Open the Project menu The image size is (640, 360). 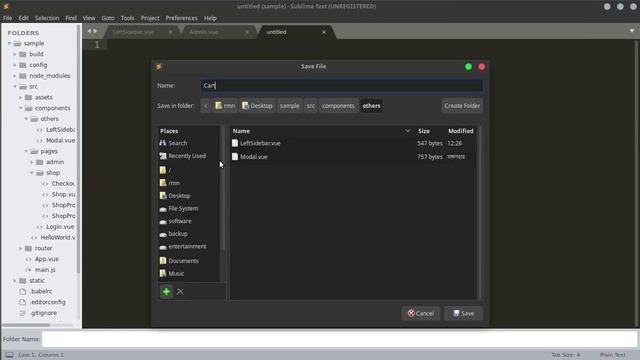150,18
